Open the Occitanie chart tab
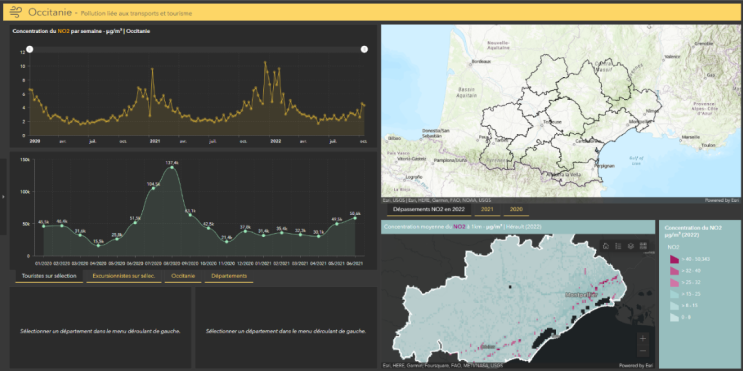 (x=183, y=276)
